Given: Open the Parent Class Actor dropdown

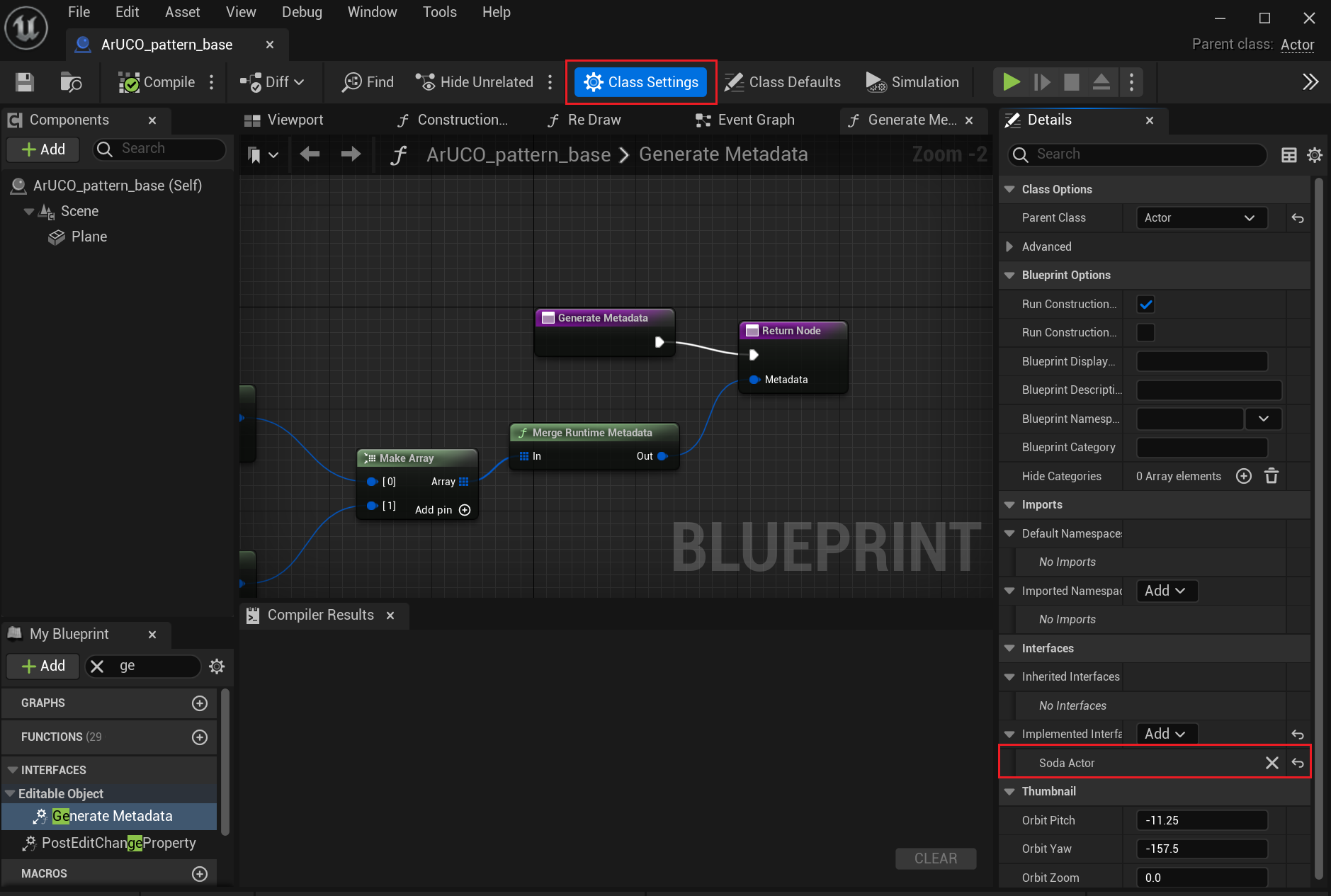Looking at the screenshot, I should coord(1201,218).
